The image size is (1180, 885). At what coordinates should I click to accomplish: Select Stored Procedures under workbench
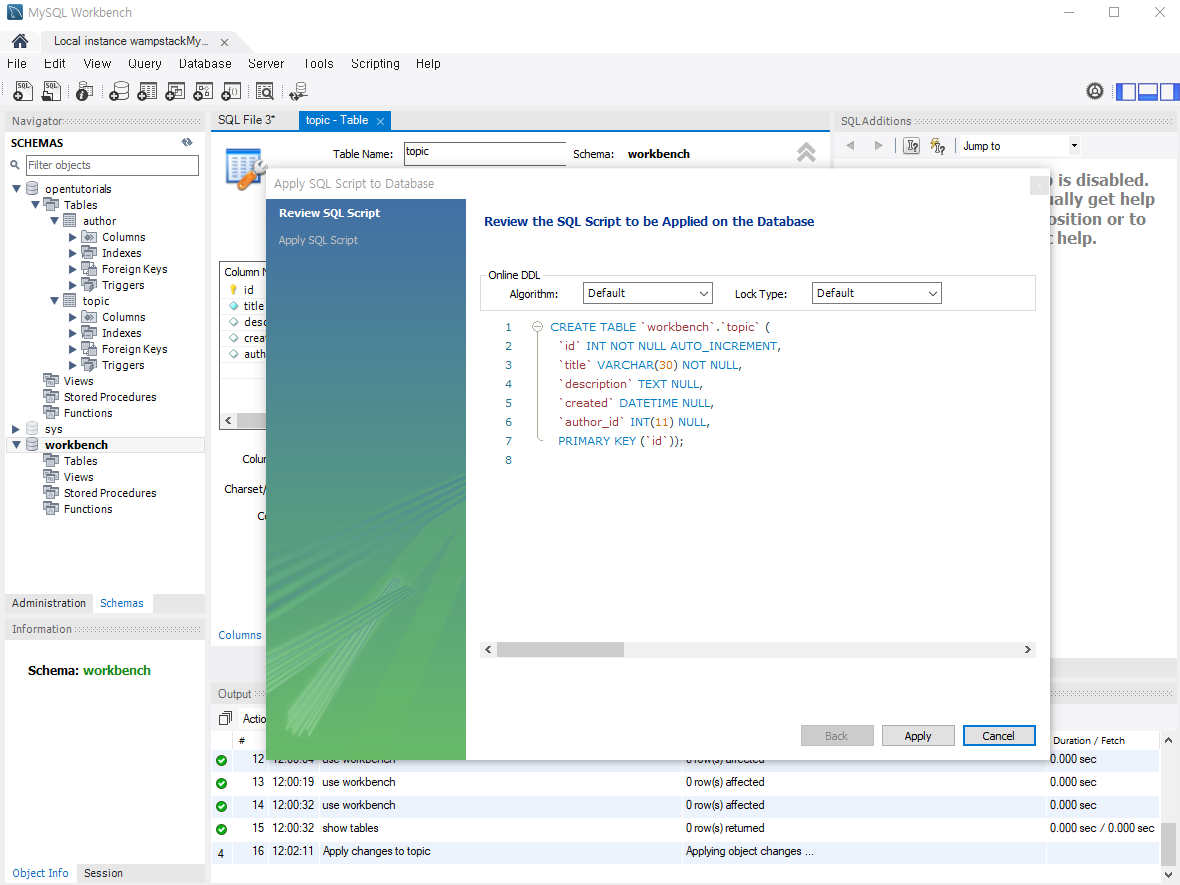coord(110,493)
